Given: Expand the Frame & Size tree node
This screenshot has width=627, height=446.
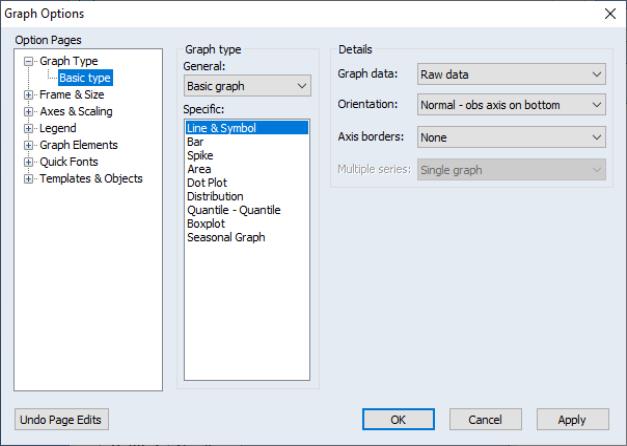Looking at the screenshot, I should 30,95.
